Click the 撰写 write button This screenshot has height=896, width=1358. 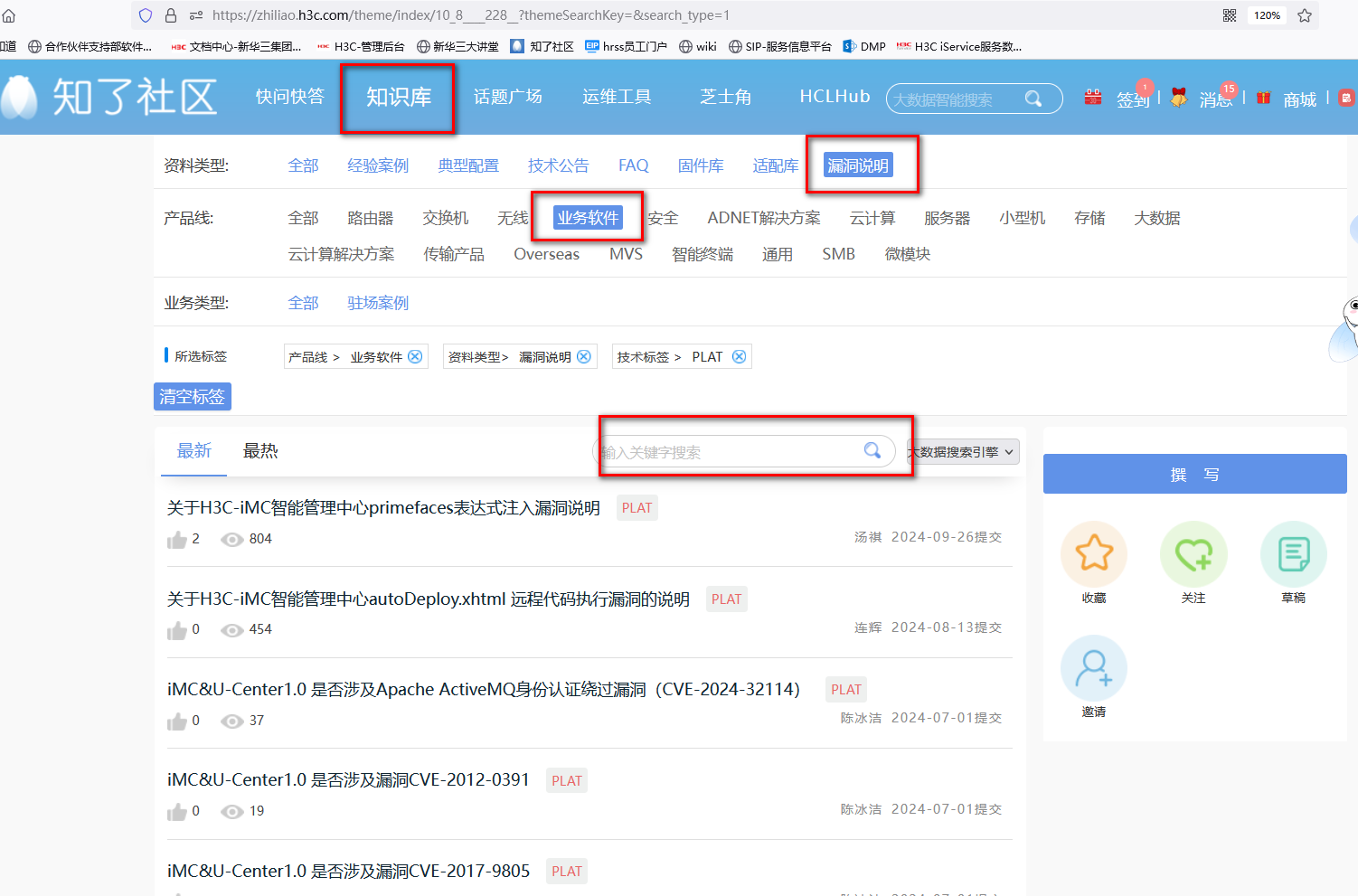pos(1195,475)
